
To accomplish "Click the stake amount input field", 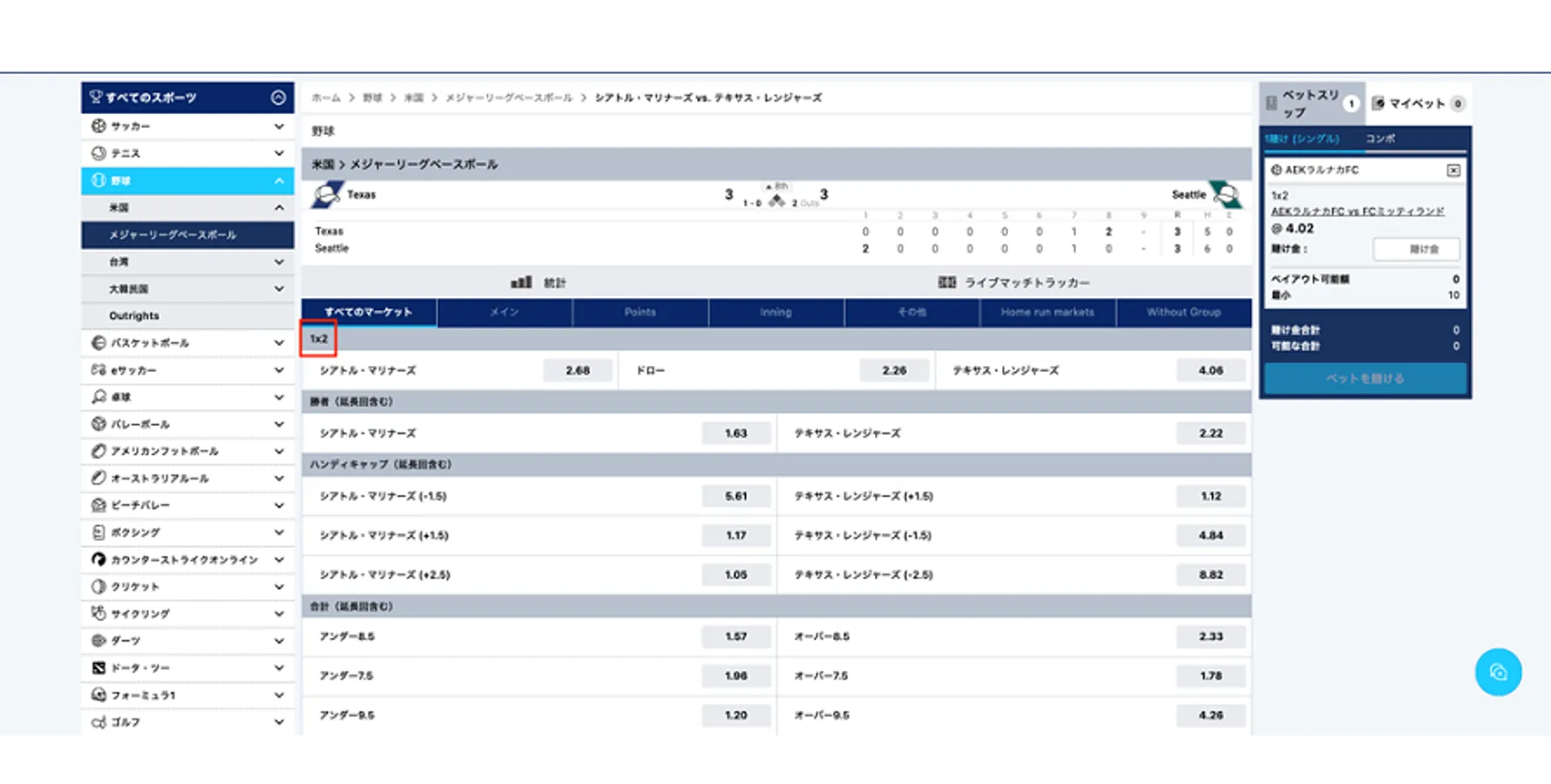I will [x=1416, y=249].
